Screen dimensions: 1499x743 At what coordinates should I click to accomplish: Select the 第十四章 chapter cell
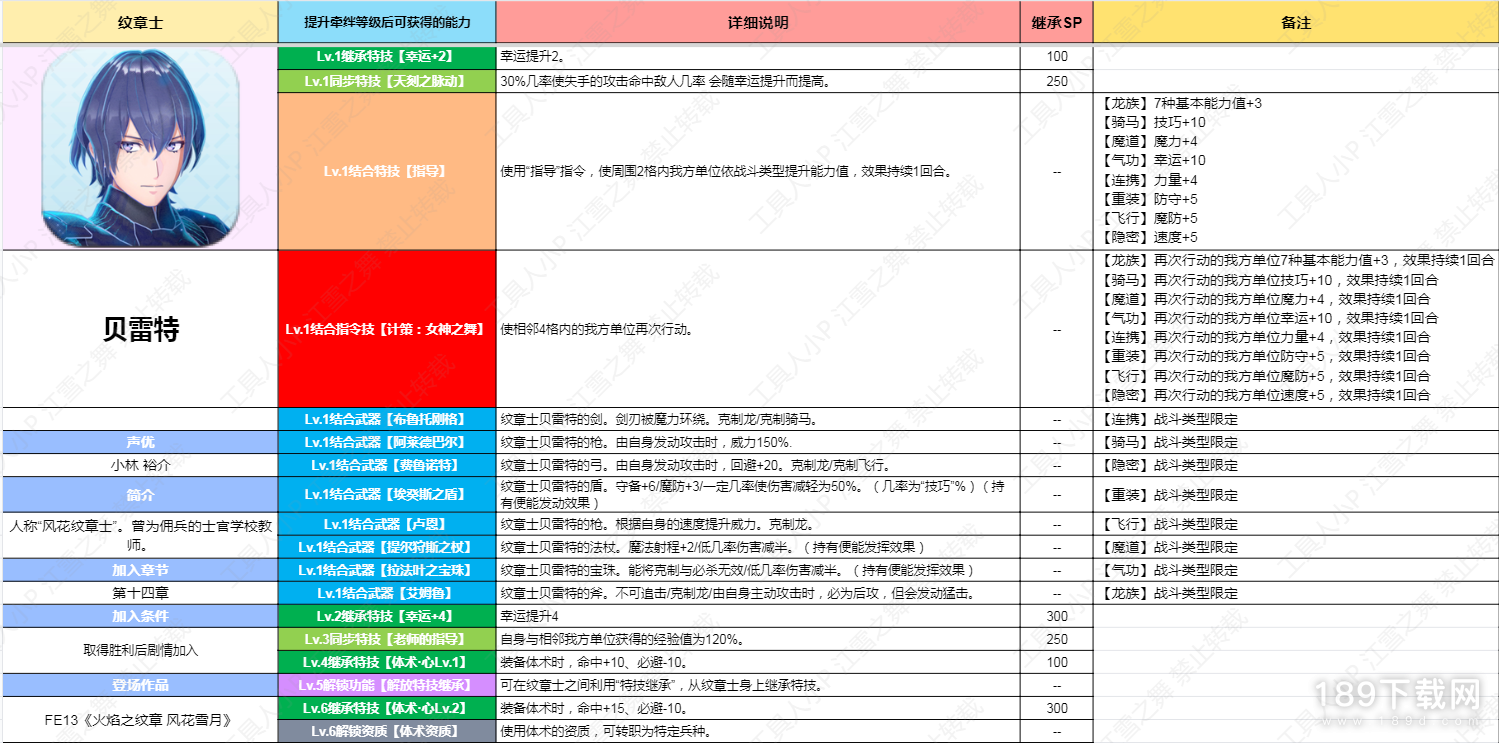click(140, 593)
